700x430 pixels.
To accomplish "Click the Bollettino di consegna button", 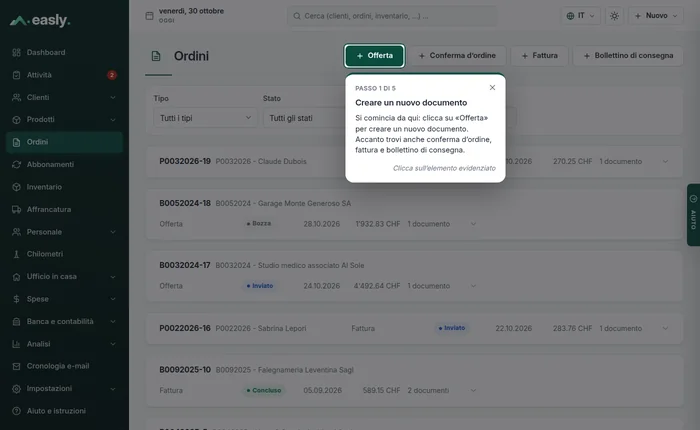I will [628, 56].
